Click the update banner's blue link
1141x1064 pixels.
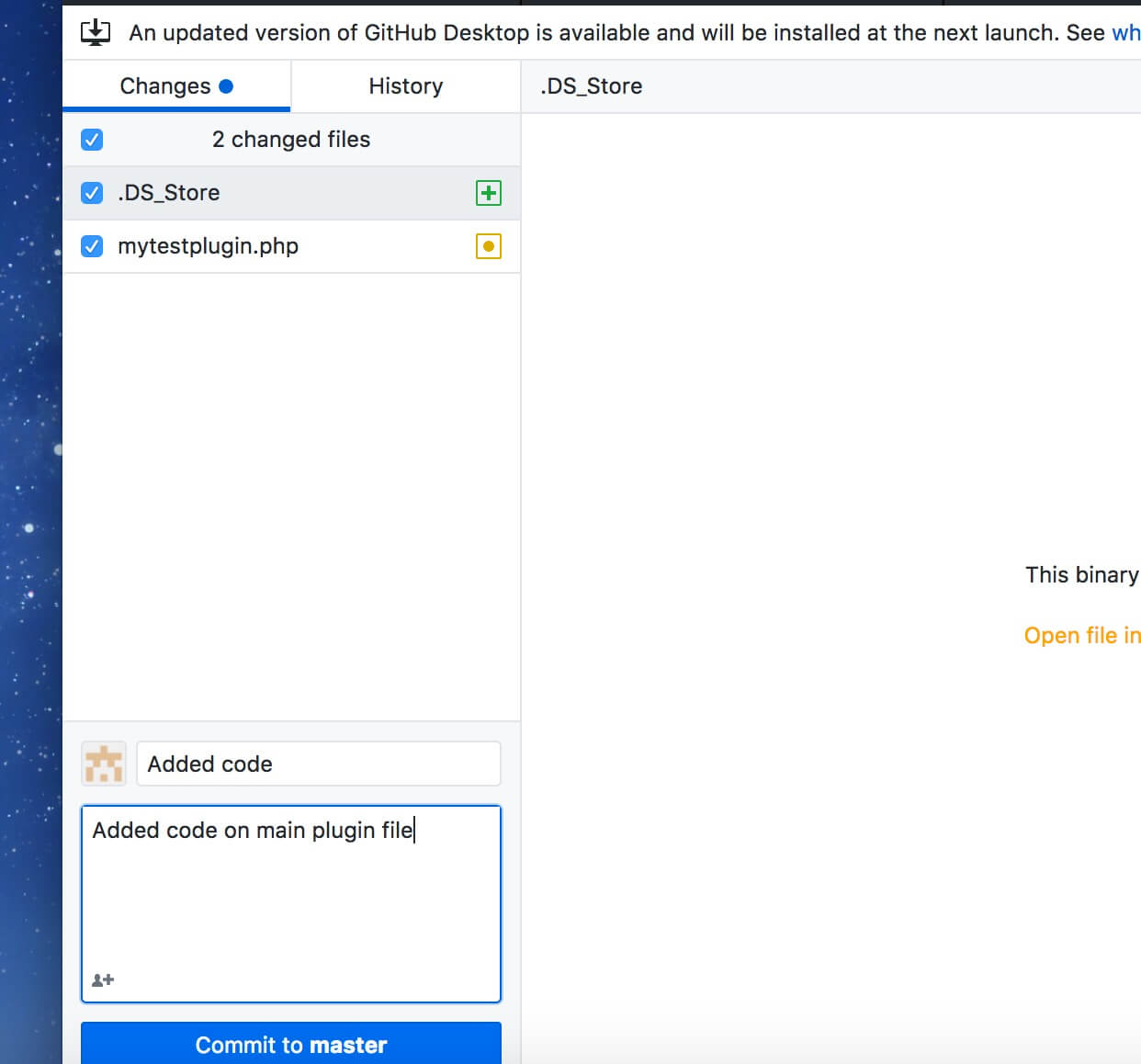[1126, 33]
